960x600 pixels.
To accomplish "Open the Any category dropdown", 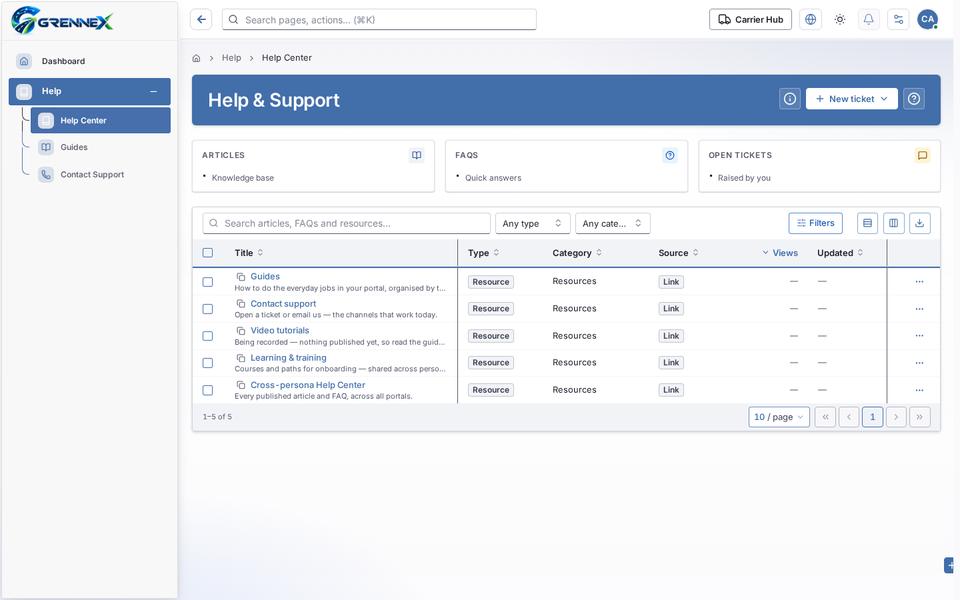I will pyautogui.click(x=612, y=223).
